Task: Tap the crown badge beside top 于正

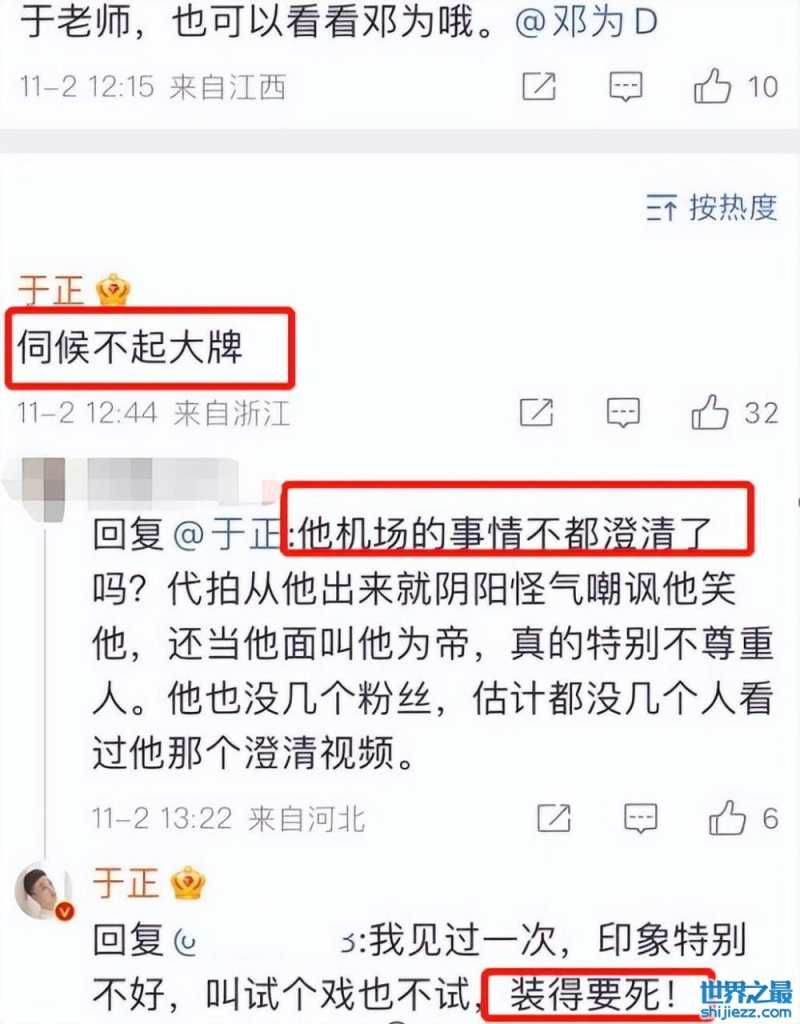Action: (x=113, y=289)
